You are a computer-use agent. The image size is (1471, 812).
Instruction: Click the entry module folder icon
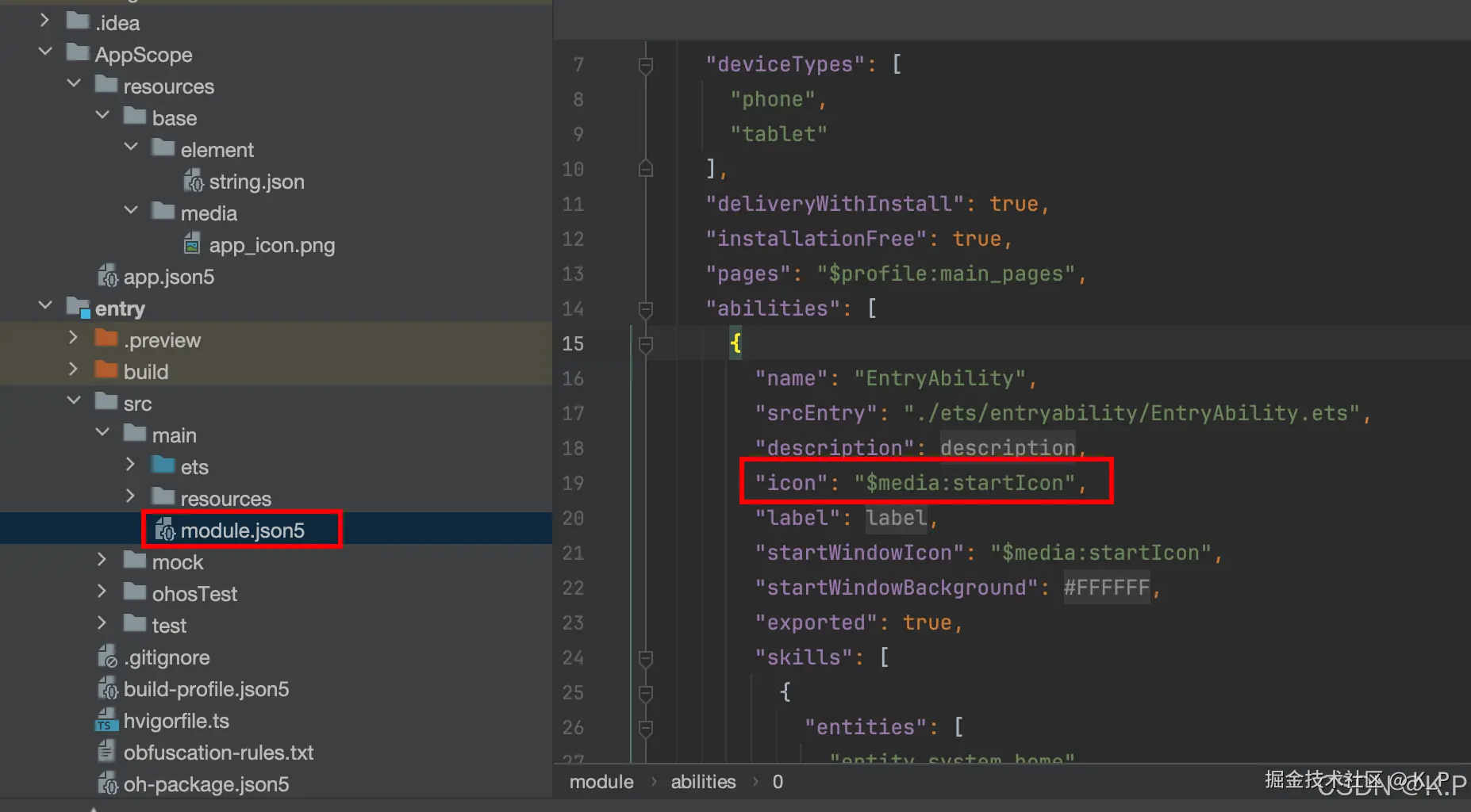pyautogui.click(x=79, y=307)
